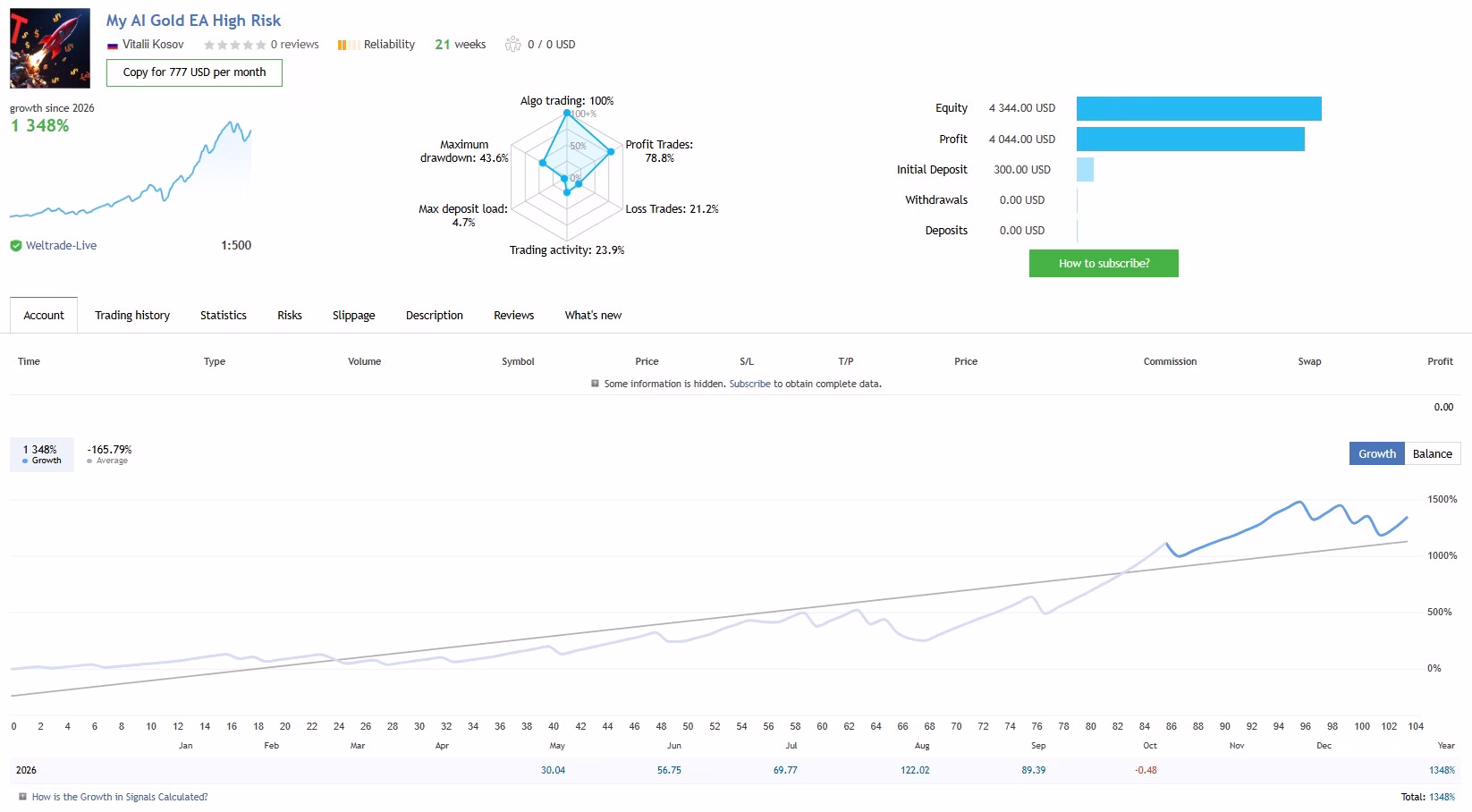This screenshot has height=812, width=1472.
Task: Click the Time column header
Action: (29, 361)
